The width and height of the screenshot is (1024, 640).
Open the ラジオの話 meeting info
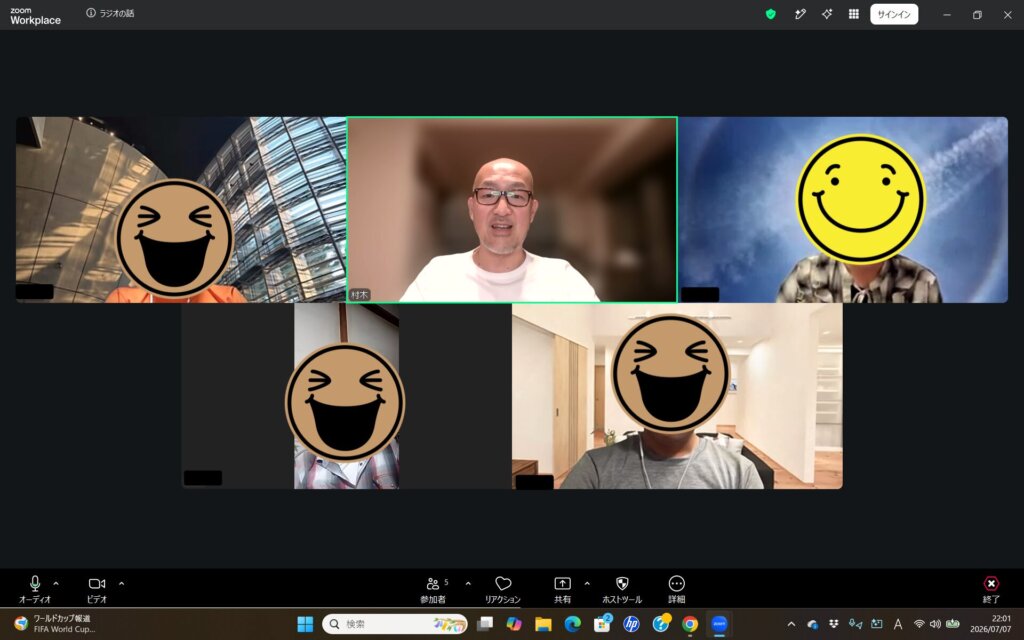pyautogui.click(x=110, y=13)
